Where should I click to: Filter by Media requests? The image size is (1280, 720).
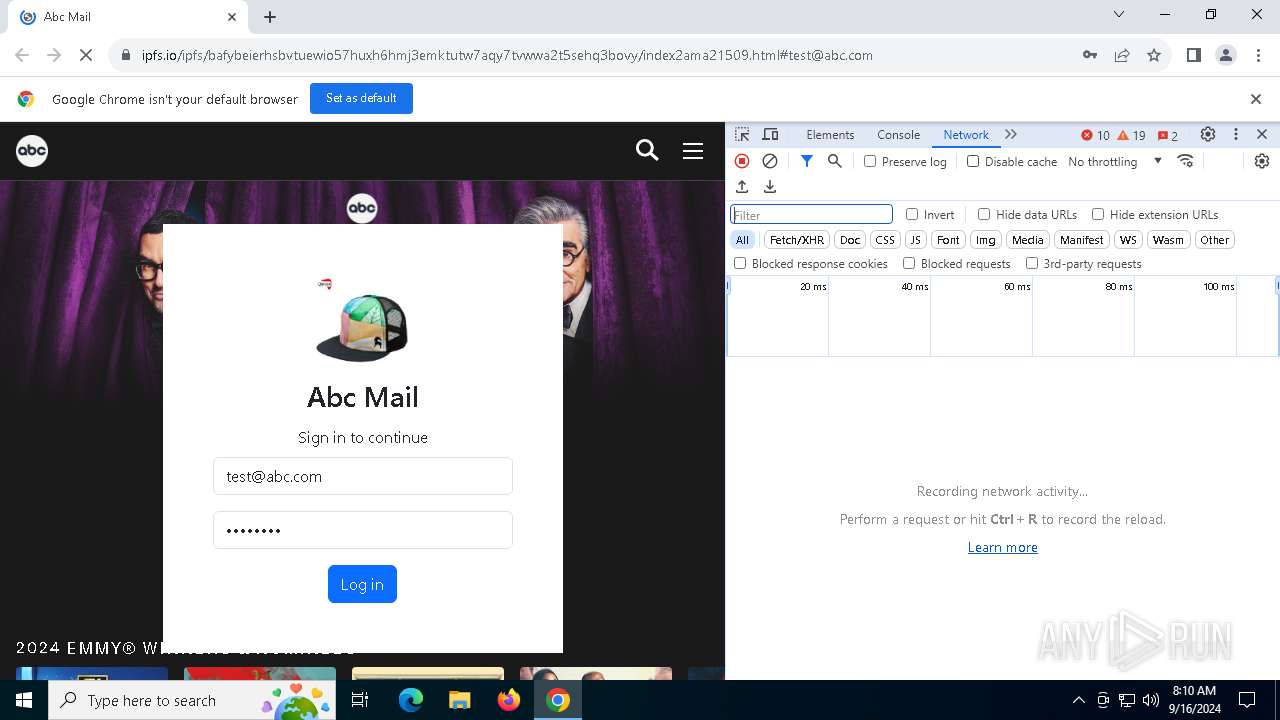[1027, 240]
